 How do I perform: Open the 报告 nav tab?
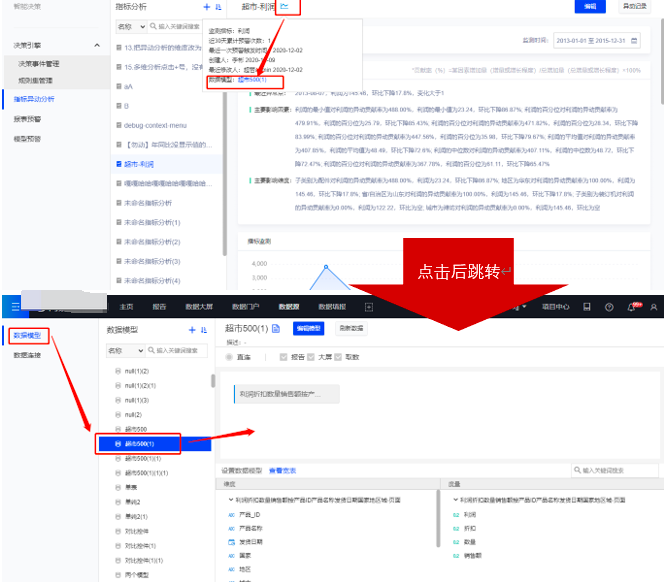coord(159,307)
